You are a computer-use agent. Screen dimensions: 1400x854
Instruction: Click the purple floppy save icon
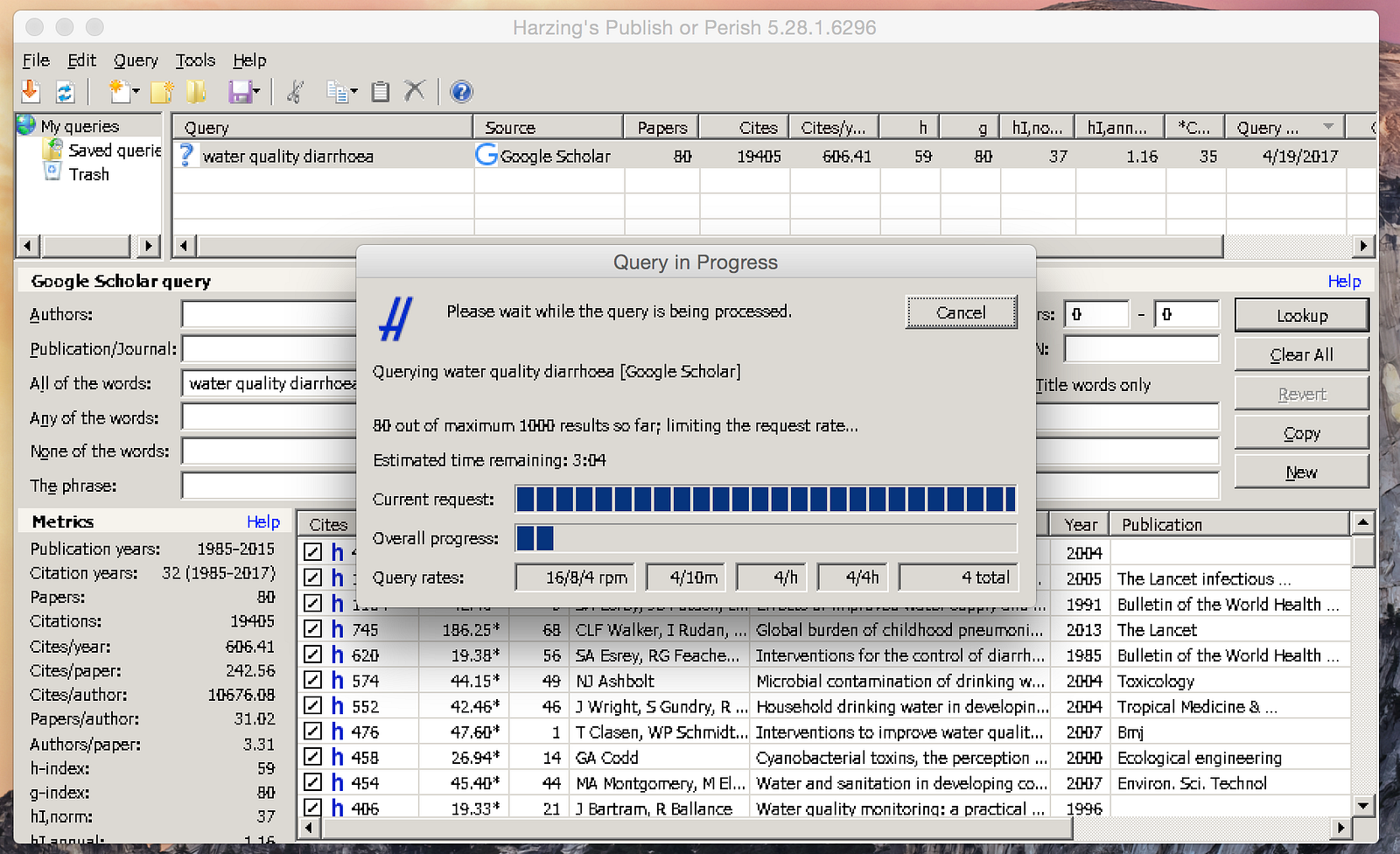(240, 91)
